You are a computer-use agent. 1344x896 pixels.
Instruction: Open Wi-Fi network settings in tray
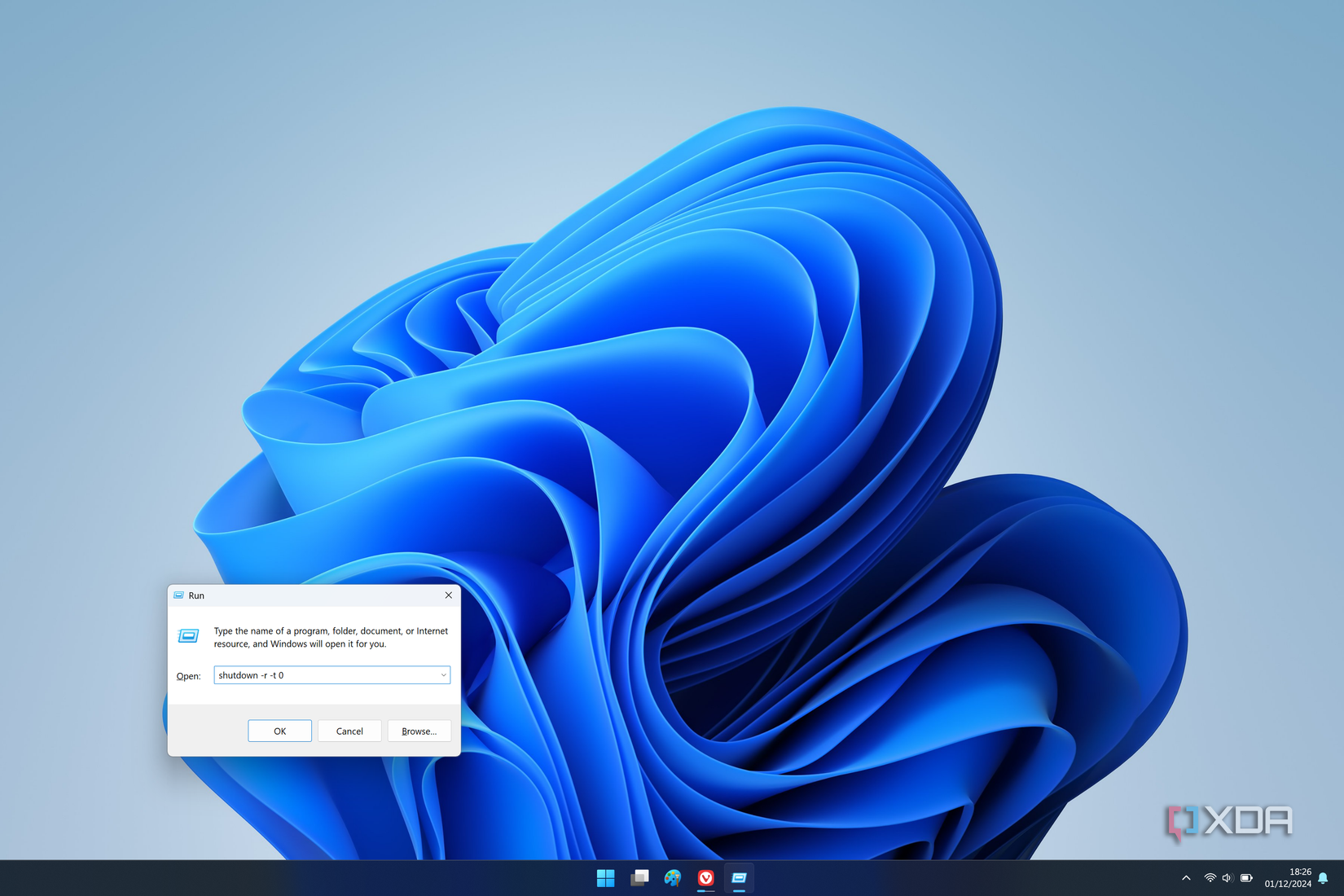1210,878
